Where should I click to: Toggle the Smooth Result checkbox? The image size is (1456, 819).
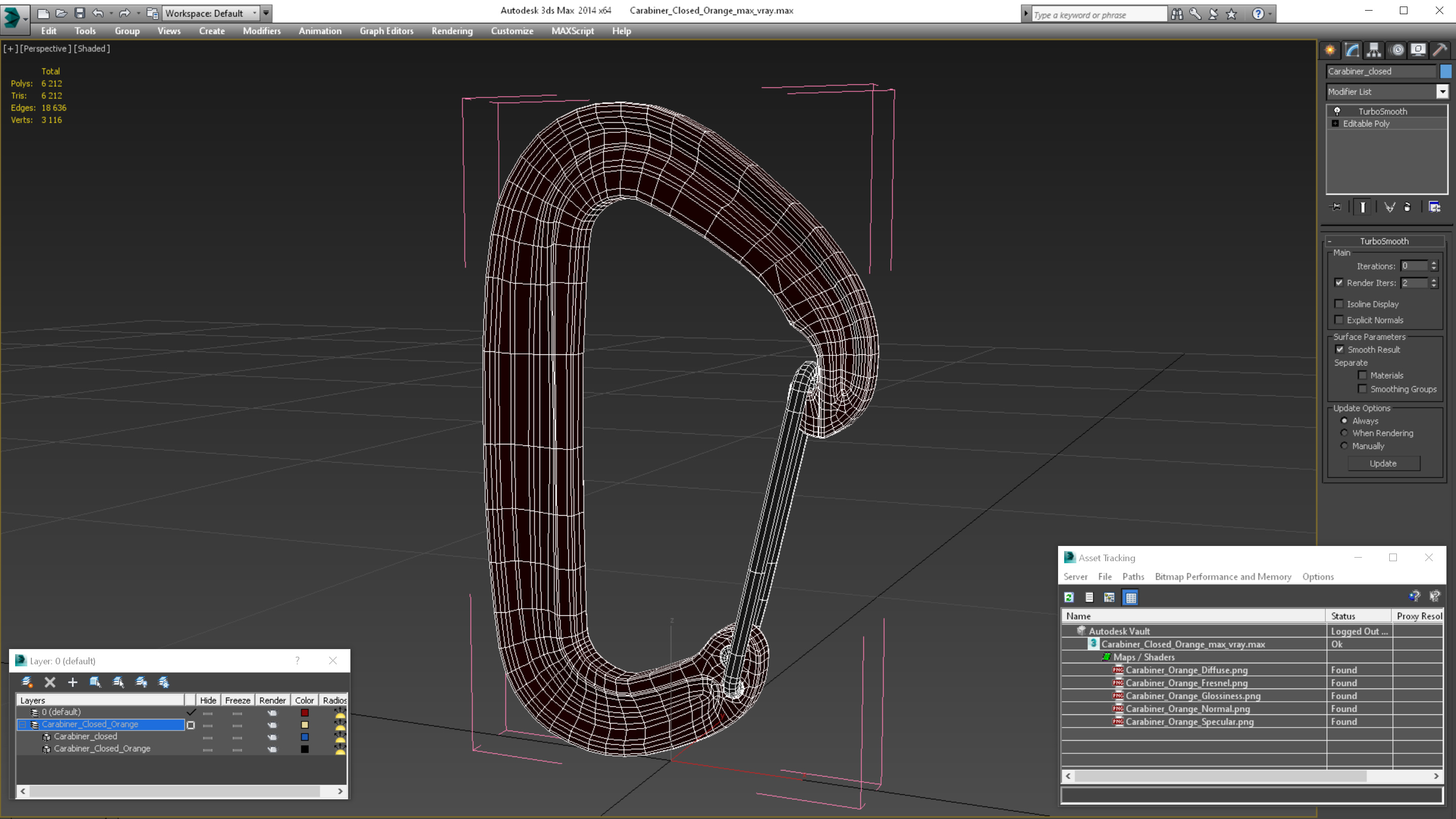pos(1340,349)
